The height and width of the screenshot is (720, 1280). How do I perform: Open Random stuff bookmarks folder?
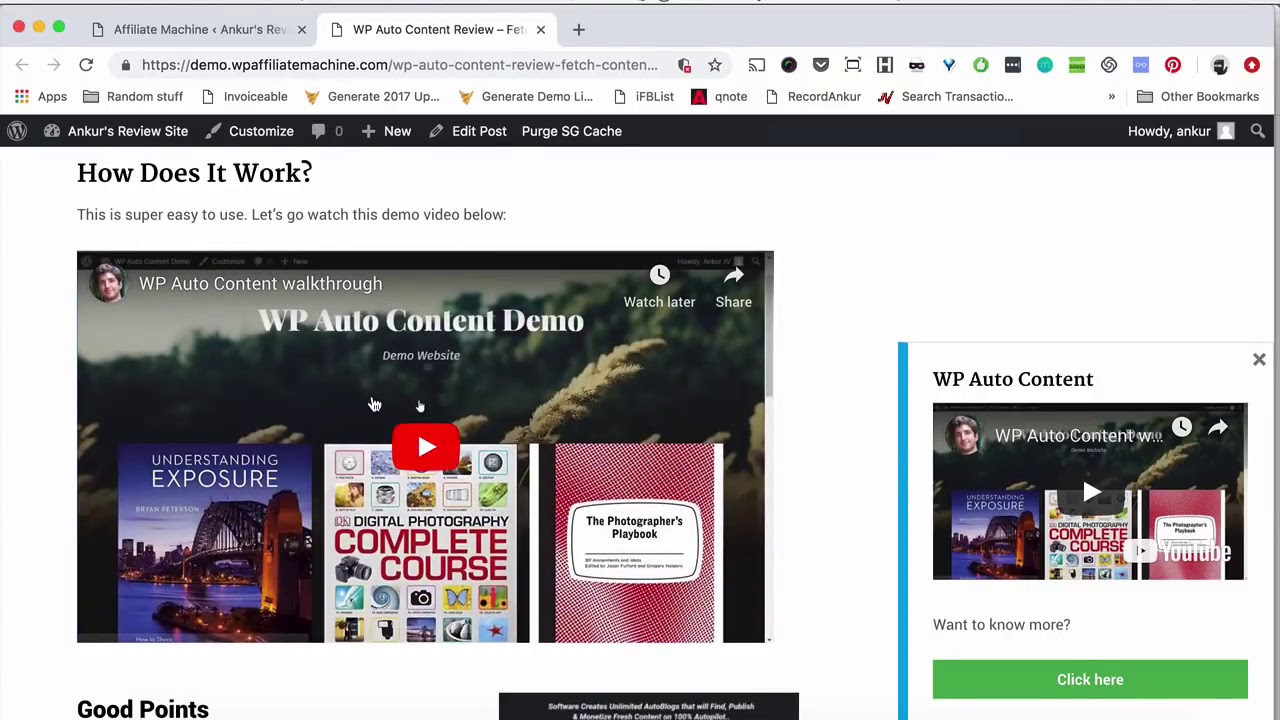(x=133, y=97)
